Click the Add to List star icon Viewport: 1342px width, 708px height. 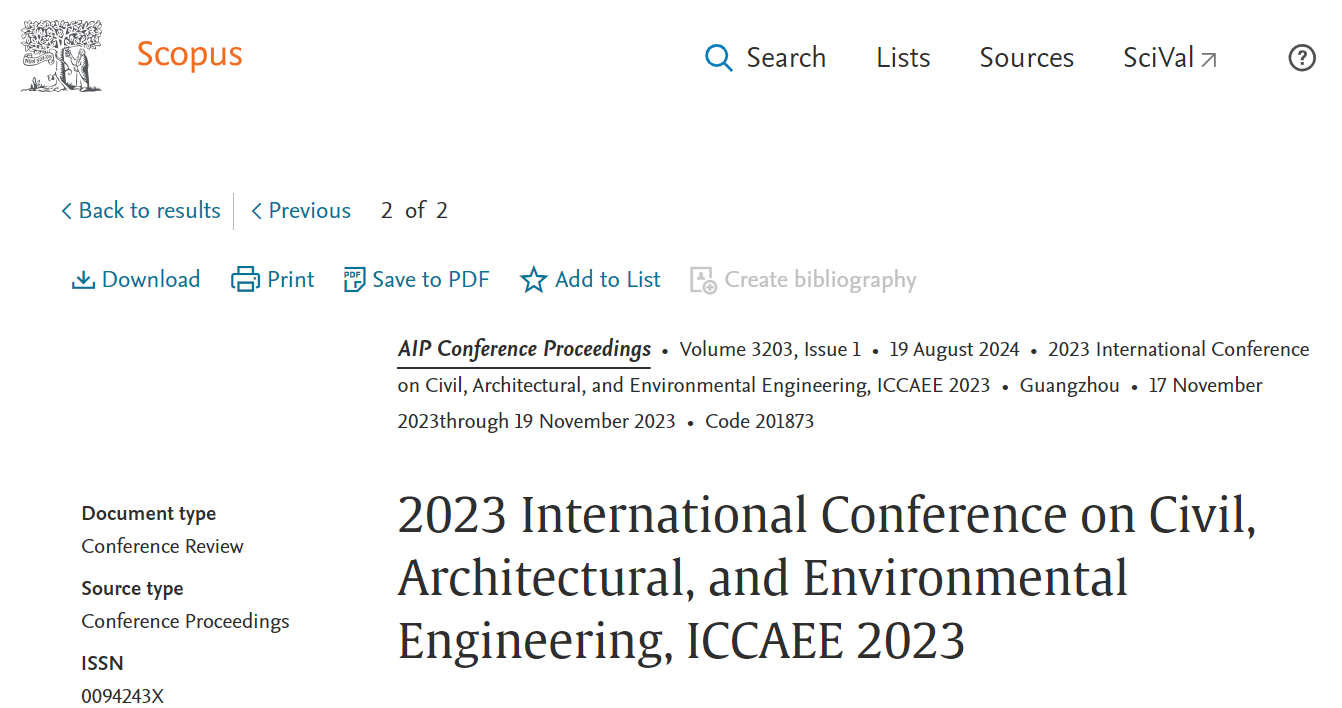(533, 280)
